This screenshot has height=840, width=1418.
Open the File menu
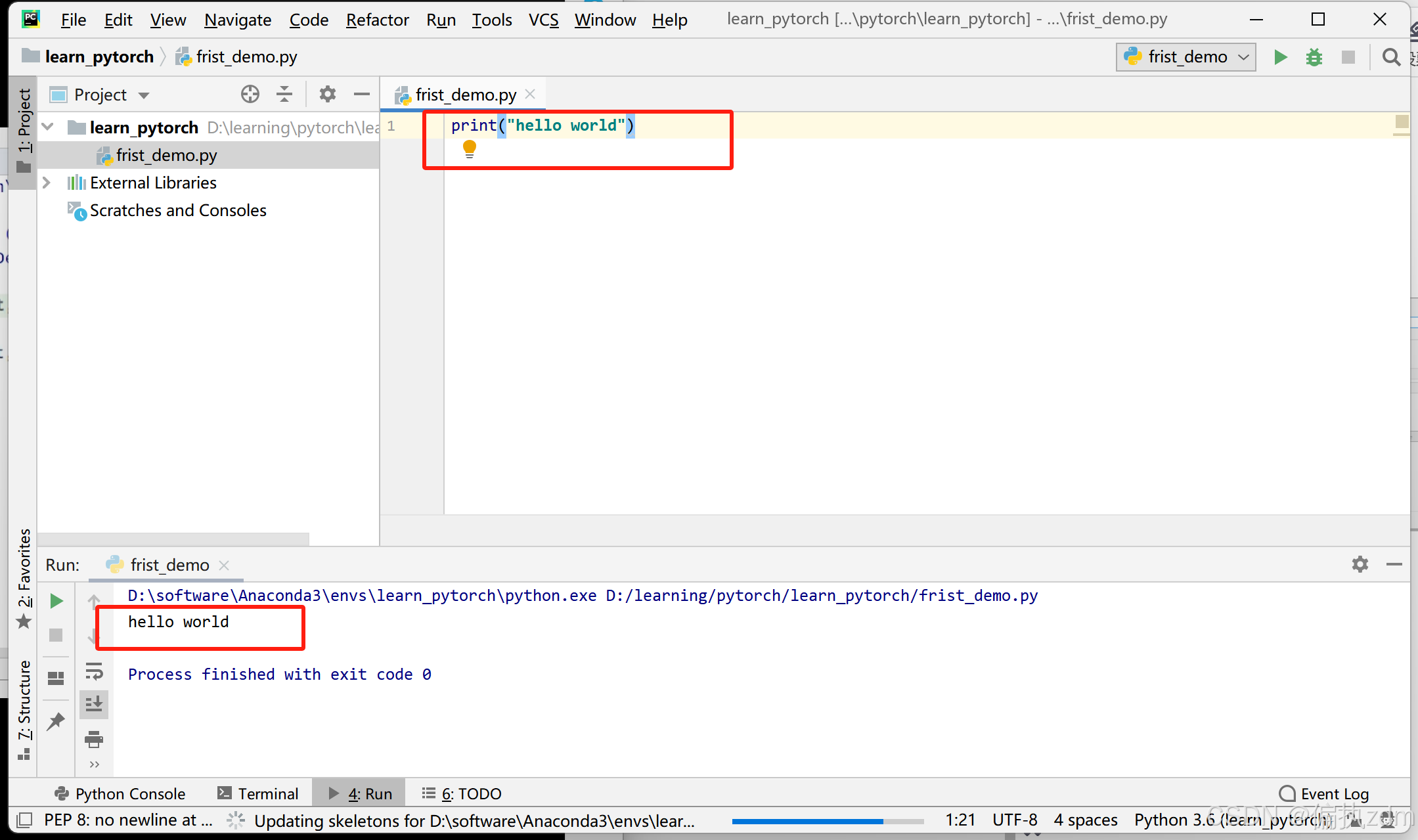(73, 20)
